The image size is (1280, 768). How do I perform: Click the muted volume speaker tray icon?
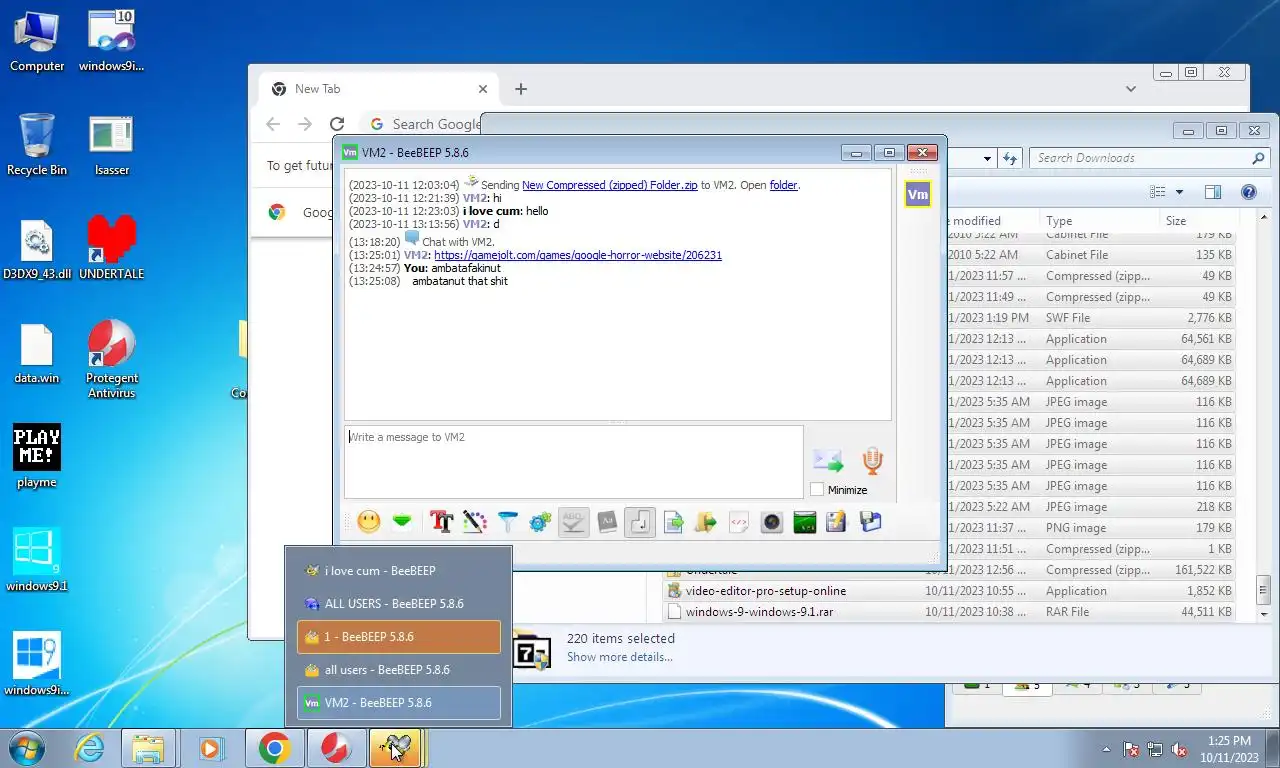click(1179, 749)
